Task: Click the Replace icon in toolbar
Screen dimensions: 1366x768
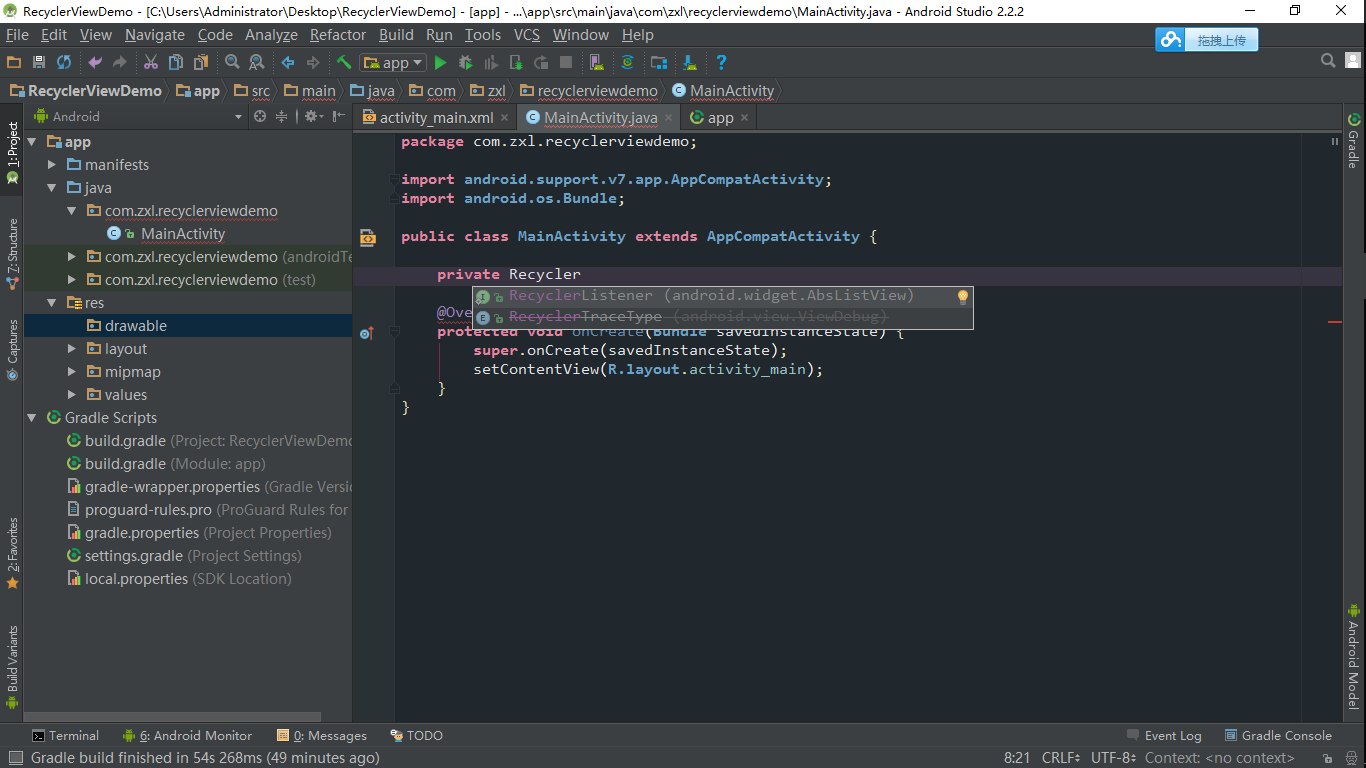Action: (256, 62)
